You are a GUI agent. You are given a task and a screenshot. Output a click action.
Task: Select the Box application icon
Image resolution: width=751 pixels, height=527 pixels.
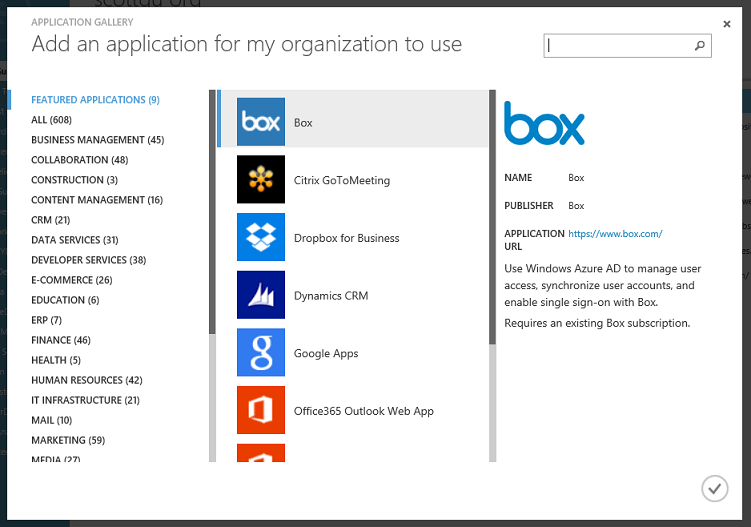260,122
